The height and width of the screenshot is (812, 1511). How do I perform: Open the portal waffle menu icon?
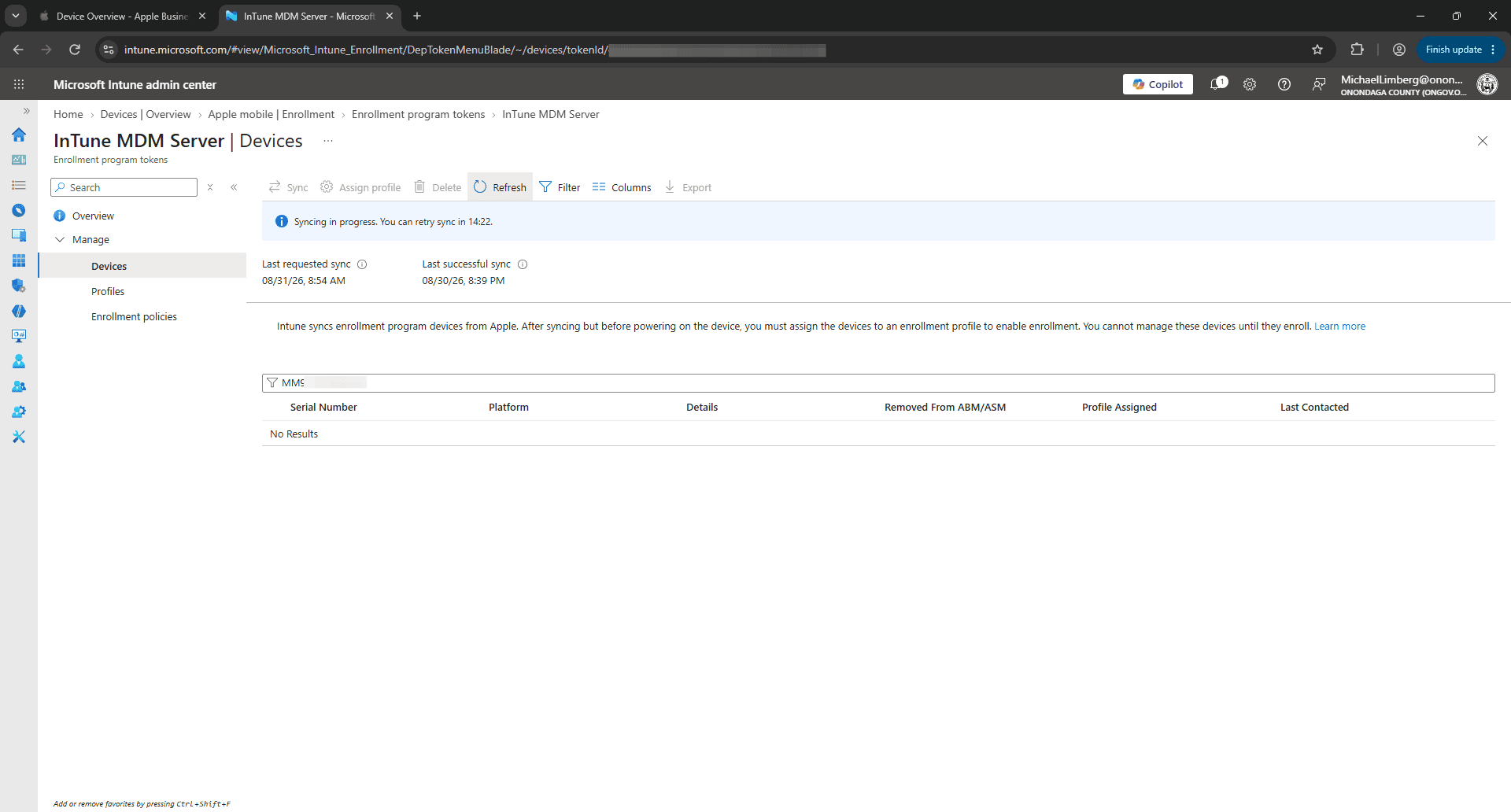[x=19, y=84]
